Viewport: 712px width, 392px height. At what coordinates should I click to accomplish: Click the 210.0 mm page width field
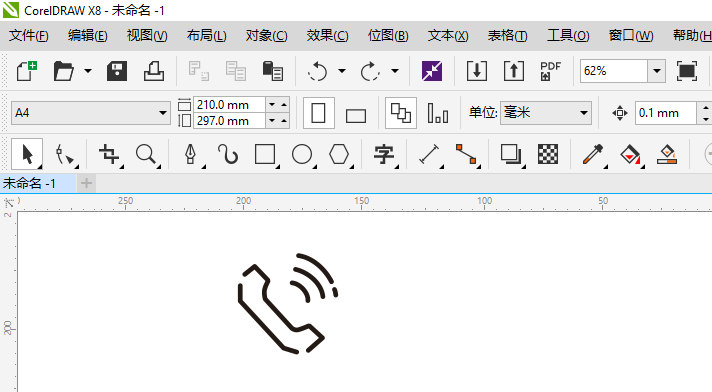[x=229, y=104]
